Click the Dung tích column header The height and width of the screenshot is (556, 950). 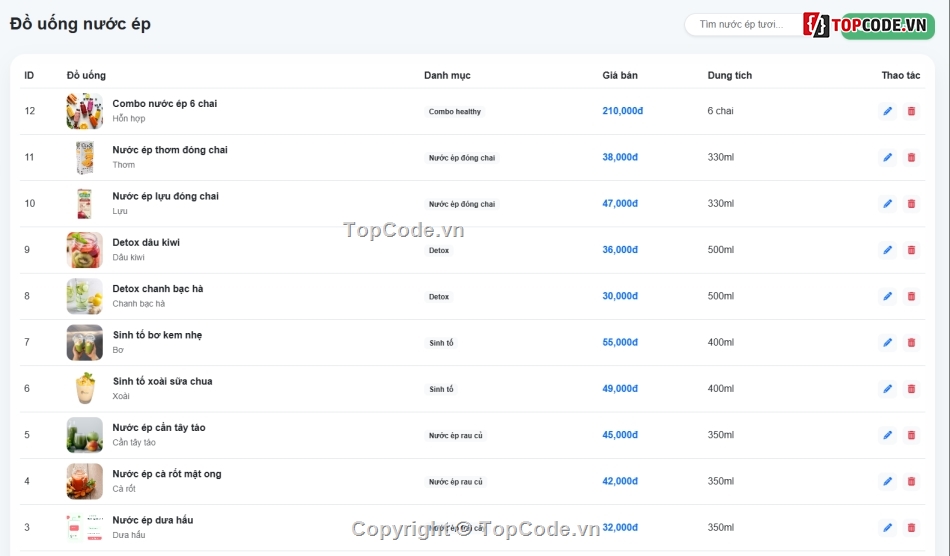click(x=729, y=75)
